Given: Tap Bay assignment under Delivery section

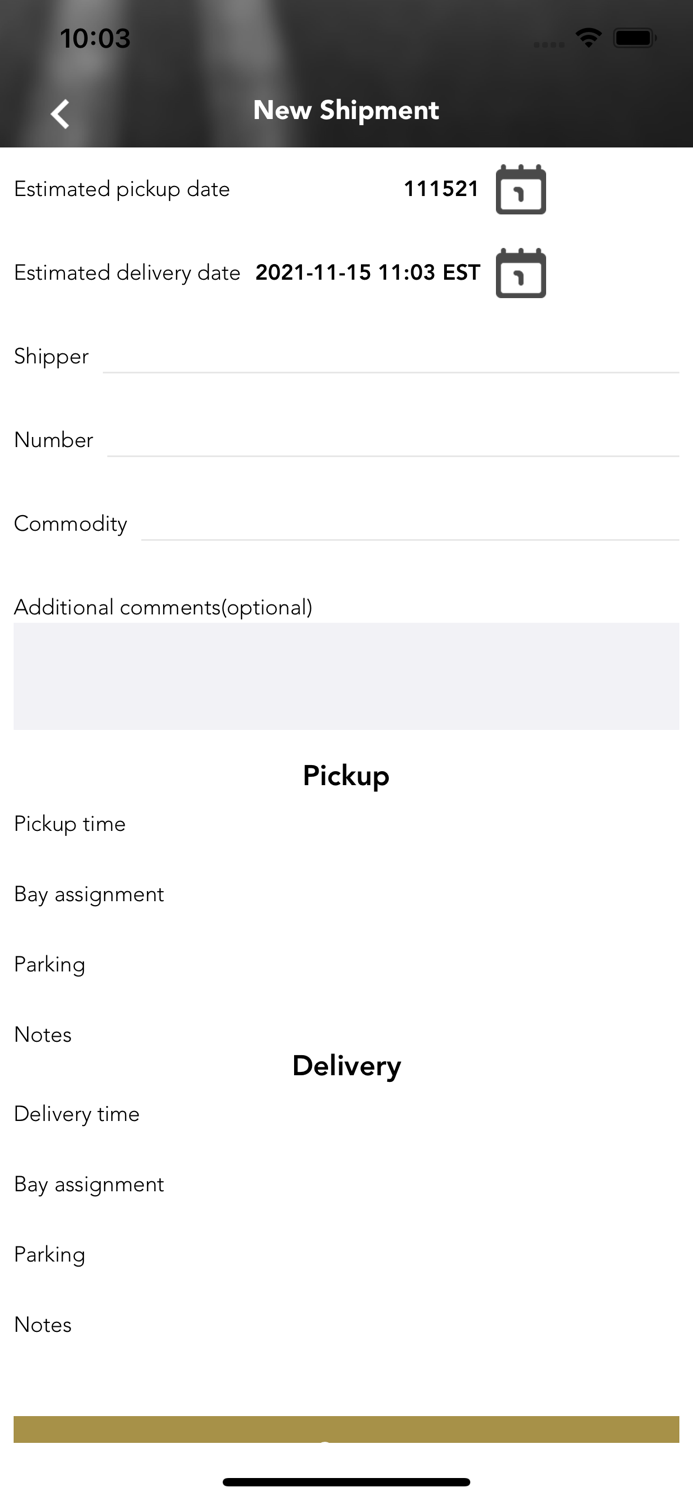Looking at the screenshot, I should tap(89, 1184).
